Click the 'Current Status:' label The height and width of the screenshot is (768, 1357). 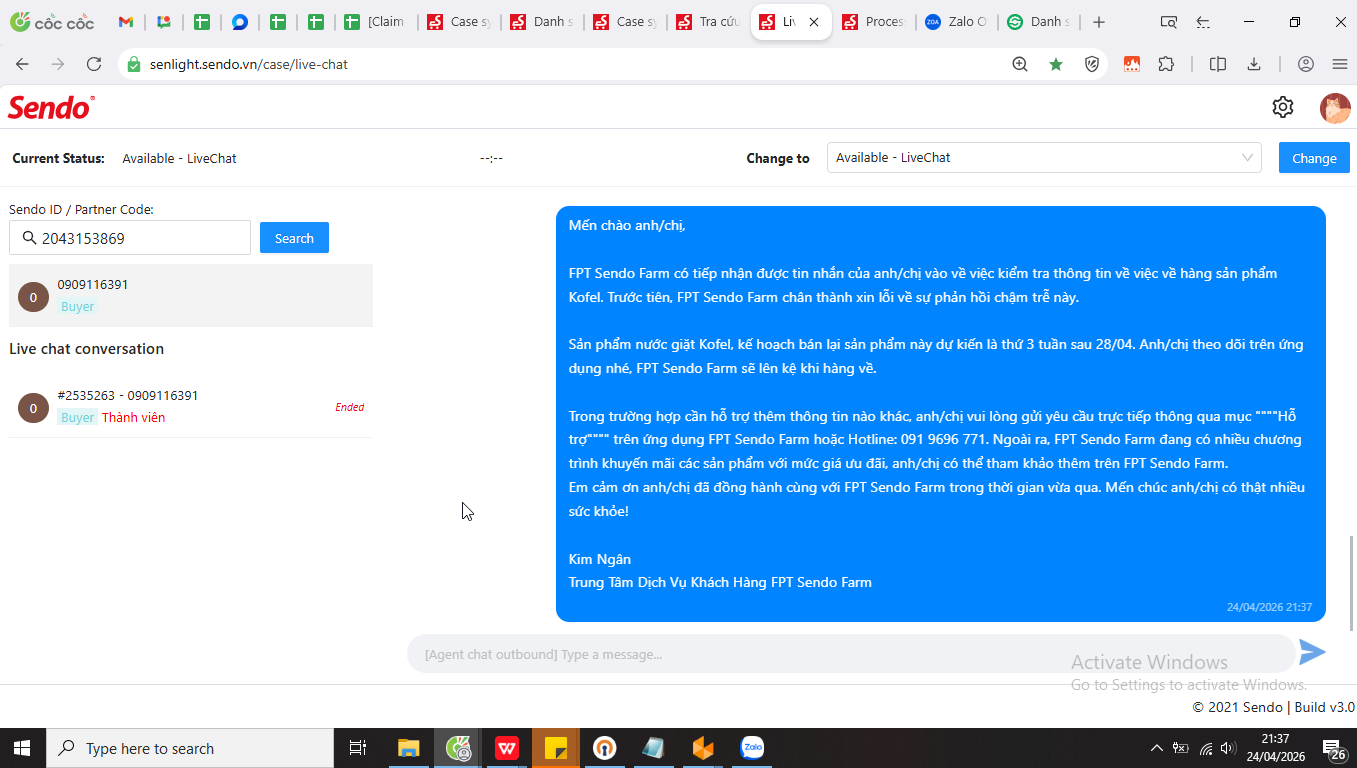(58, 158)
